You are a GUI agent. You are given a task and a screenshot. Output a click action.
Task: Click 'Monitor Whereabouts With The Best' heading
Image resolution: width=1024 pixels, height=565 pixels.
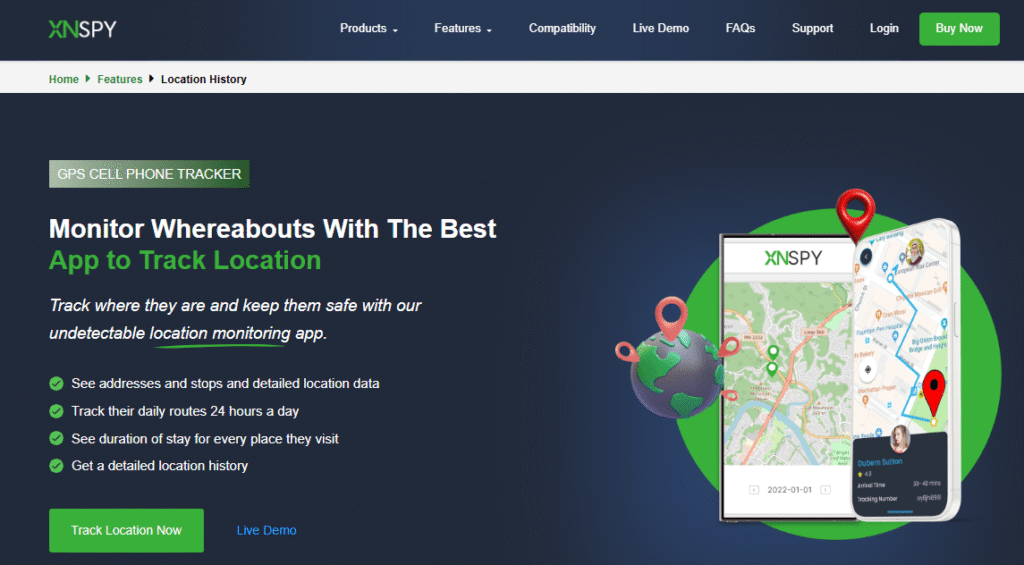click(272, 229)
